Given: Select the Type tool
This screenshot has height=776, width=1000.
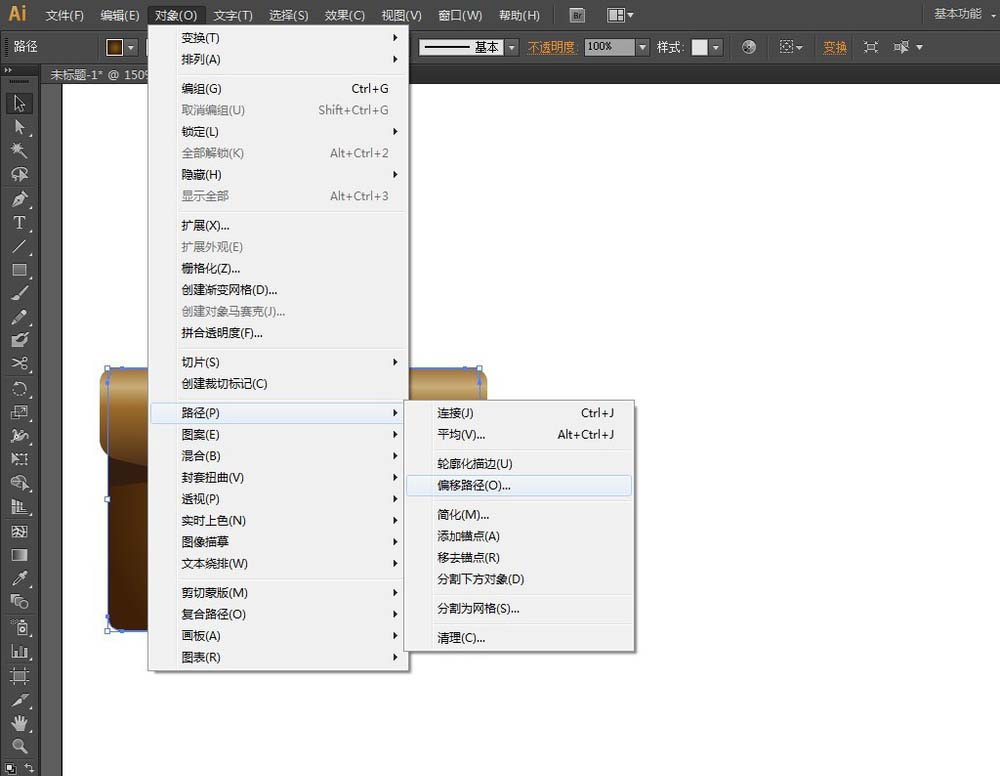Looking at the screenshot, I should click(19, 223).
